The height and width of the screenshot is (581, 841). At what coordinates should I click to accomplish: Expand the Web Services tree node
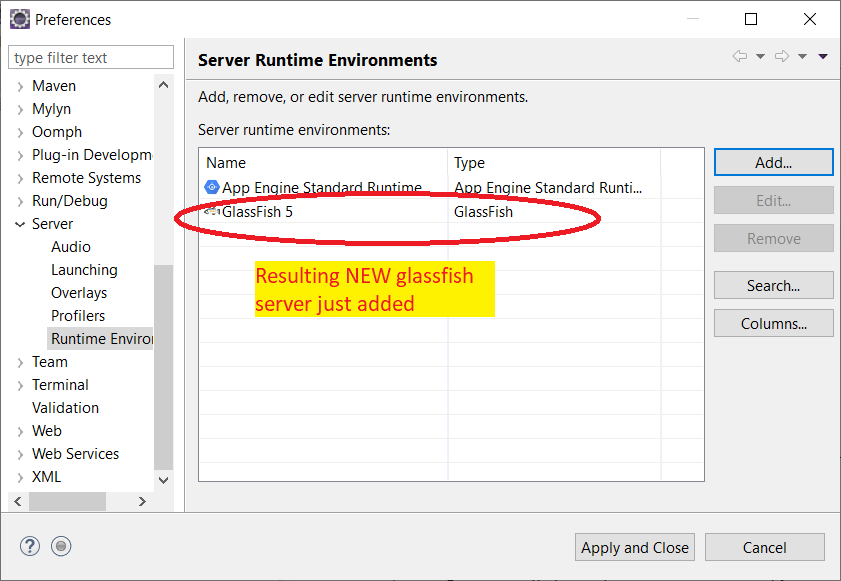pos(20,454)
